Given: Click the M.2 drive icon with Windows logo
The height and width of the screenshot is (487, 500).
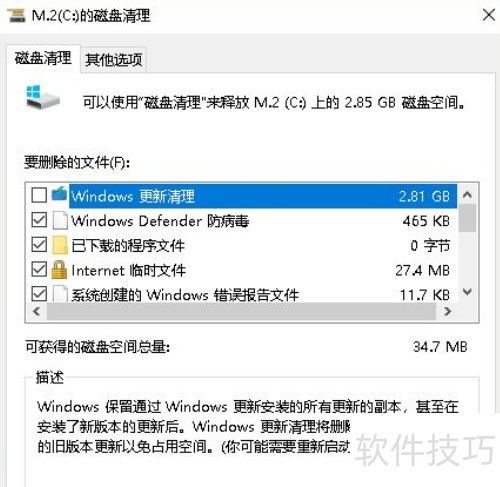Looking at the screenshot, I should [x=42, y=97].
